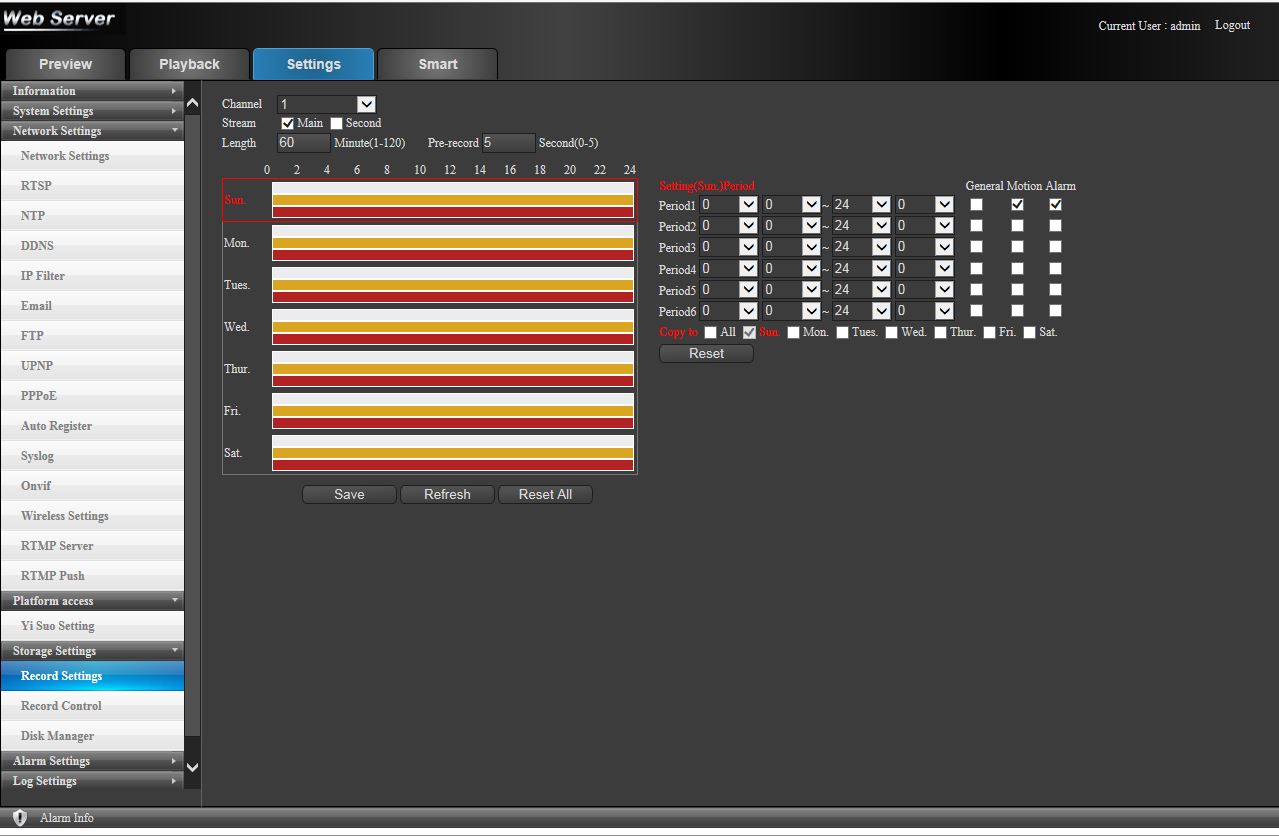The height and width of the screenshot is (837, 1279).
Task: Enable General recording for Period2
Action: [977, 226]
